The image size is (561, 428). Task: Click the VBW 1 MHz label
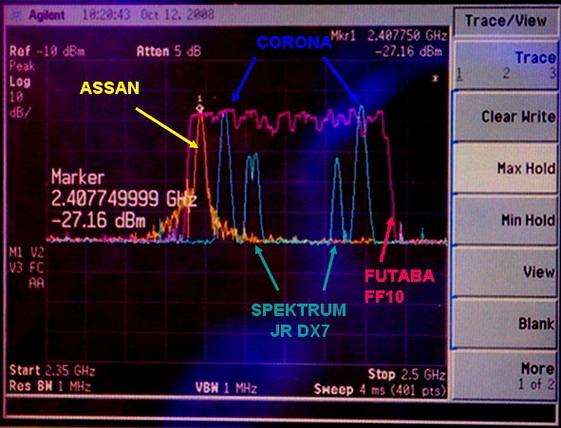[x=226, y=388]
